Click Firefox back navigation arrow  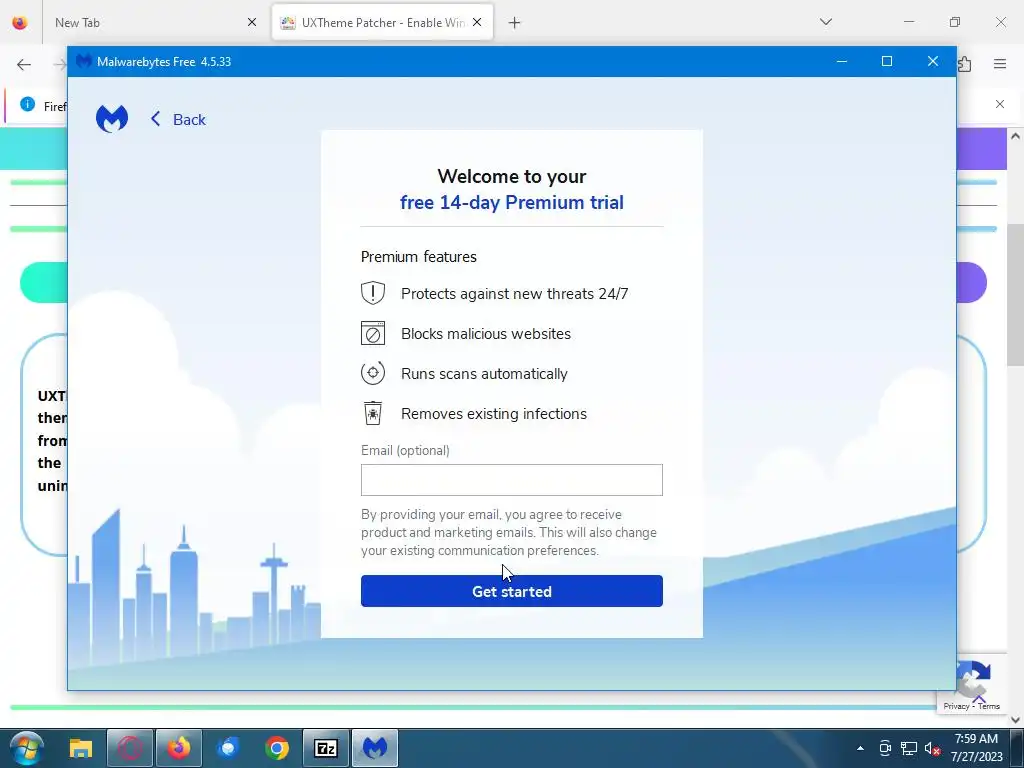(24, 64)
